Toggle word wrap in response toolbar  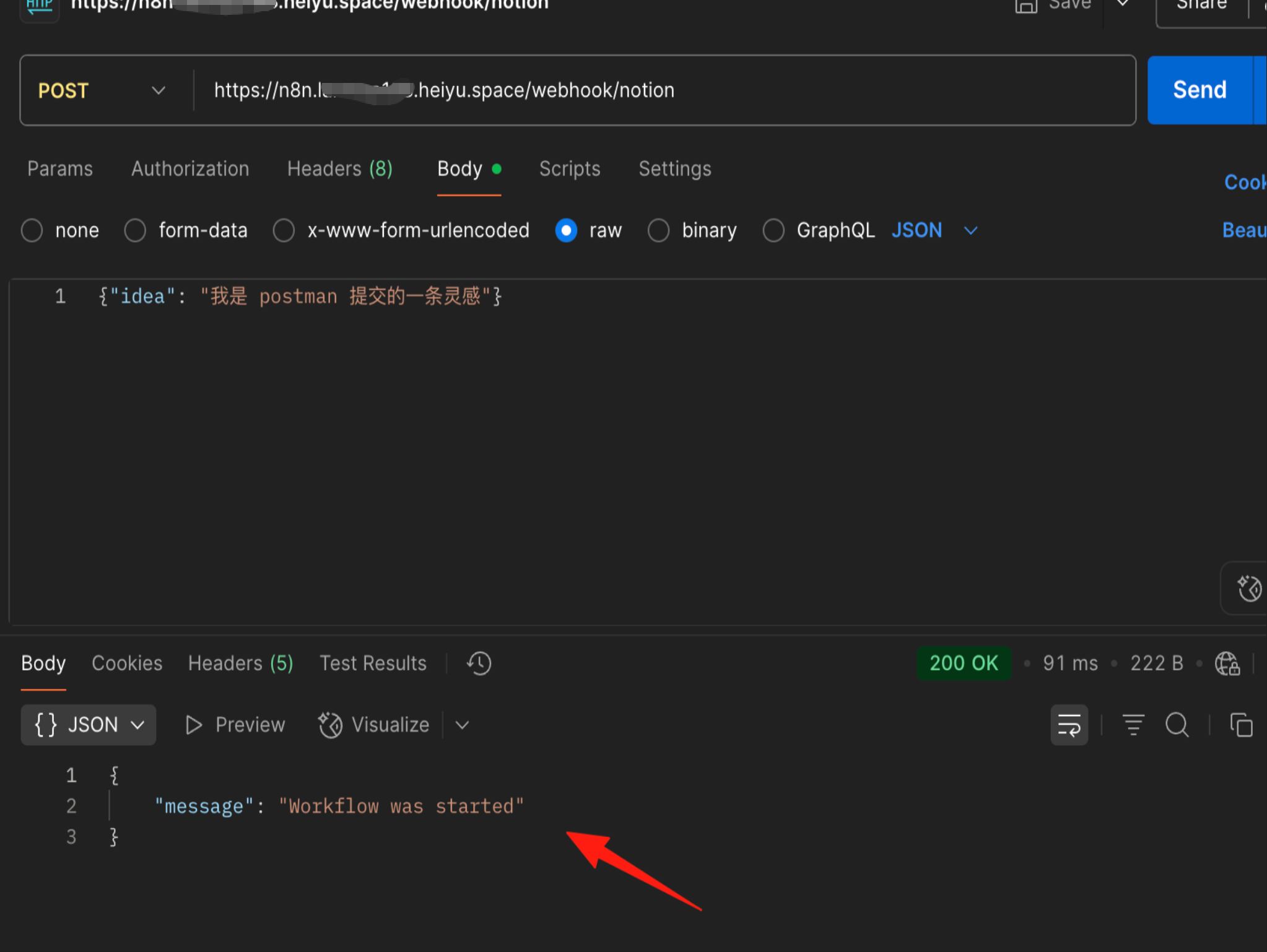pyautogui.click(x=1069, y=724)
